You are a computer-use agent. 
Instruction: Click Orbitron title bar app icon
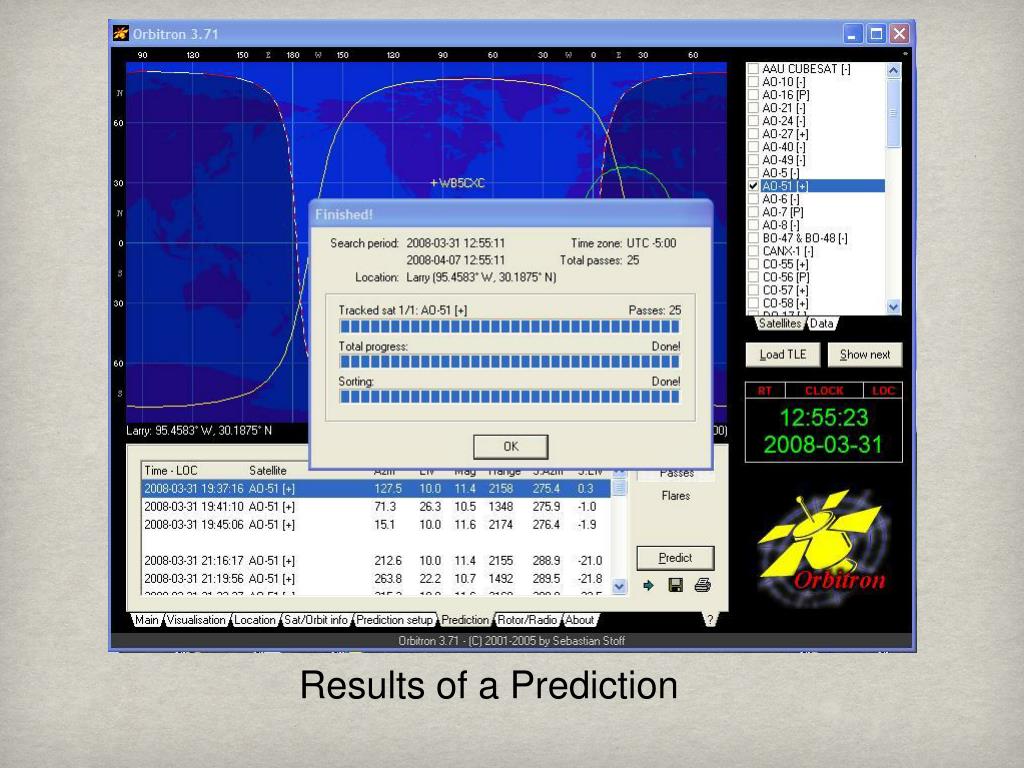(x=121, y=33)
